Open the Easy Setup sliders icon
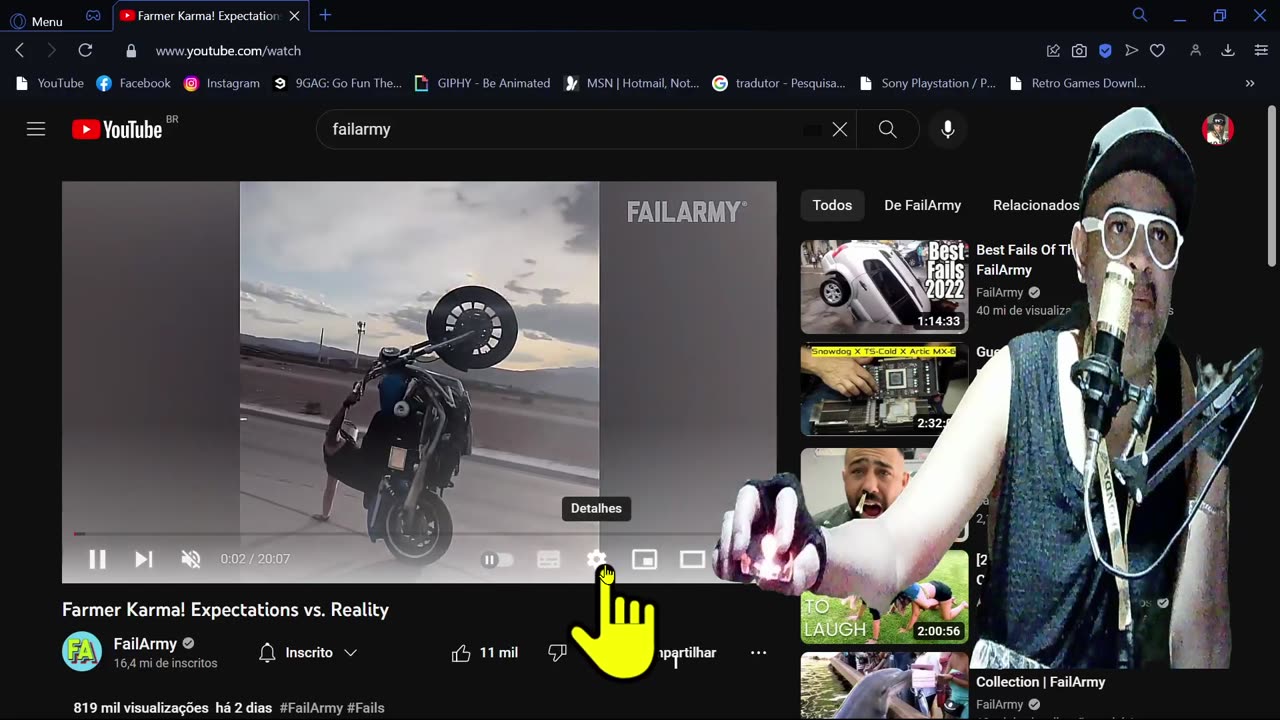This screenshot has width=1280, height=720. point(1261,51)
